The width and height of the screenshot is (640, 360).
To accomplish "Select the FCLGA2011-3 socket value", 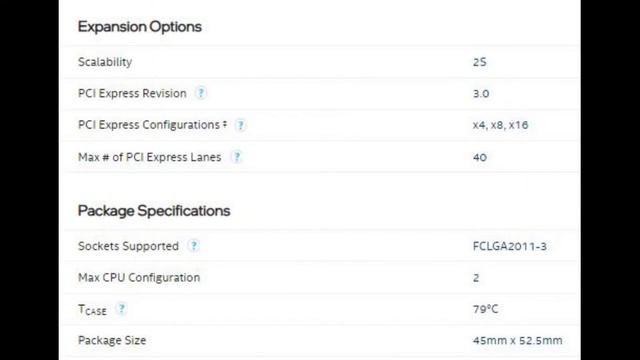I will tap(509, 246).
